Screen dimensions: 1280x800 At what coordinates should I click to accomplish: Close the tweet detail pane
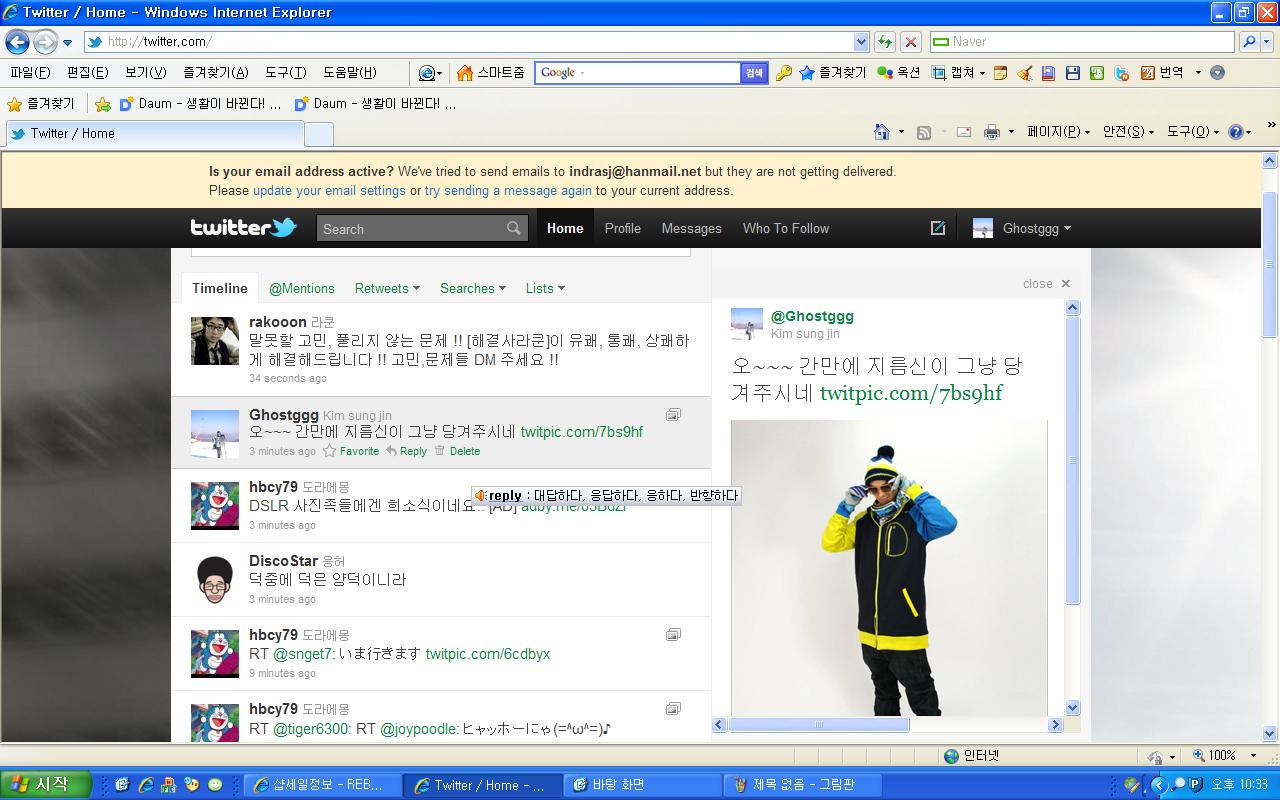click(x=1047, y=284)
